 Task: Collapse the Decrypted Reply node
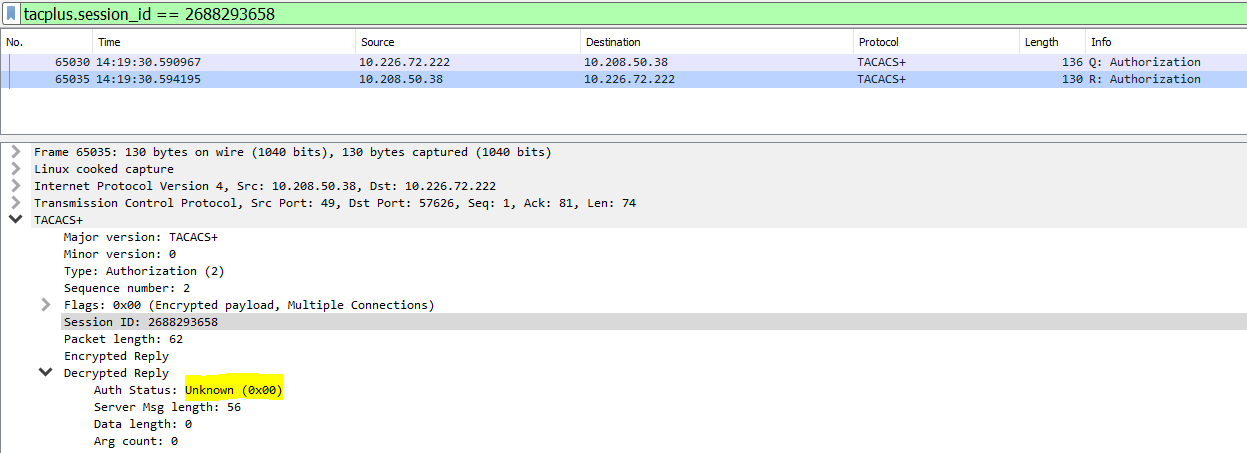pyautogui.click(x=45, y=373)
